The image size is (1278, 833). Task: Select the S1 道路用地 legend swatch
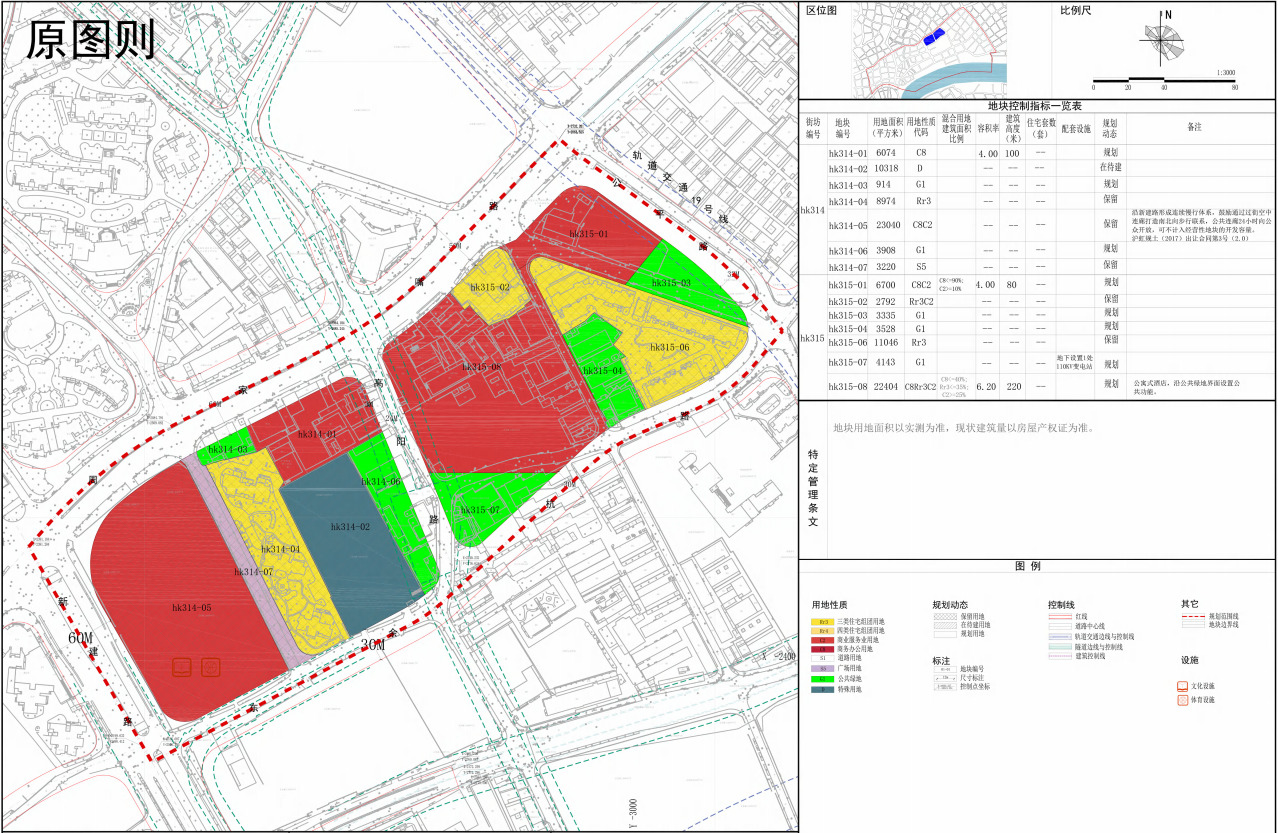(823, 658)
